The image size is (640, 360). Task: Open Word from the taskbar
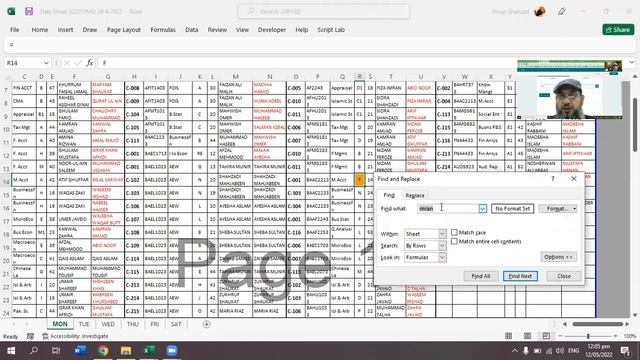[80, 351]
